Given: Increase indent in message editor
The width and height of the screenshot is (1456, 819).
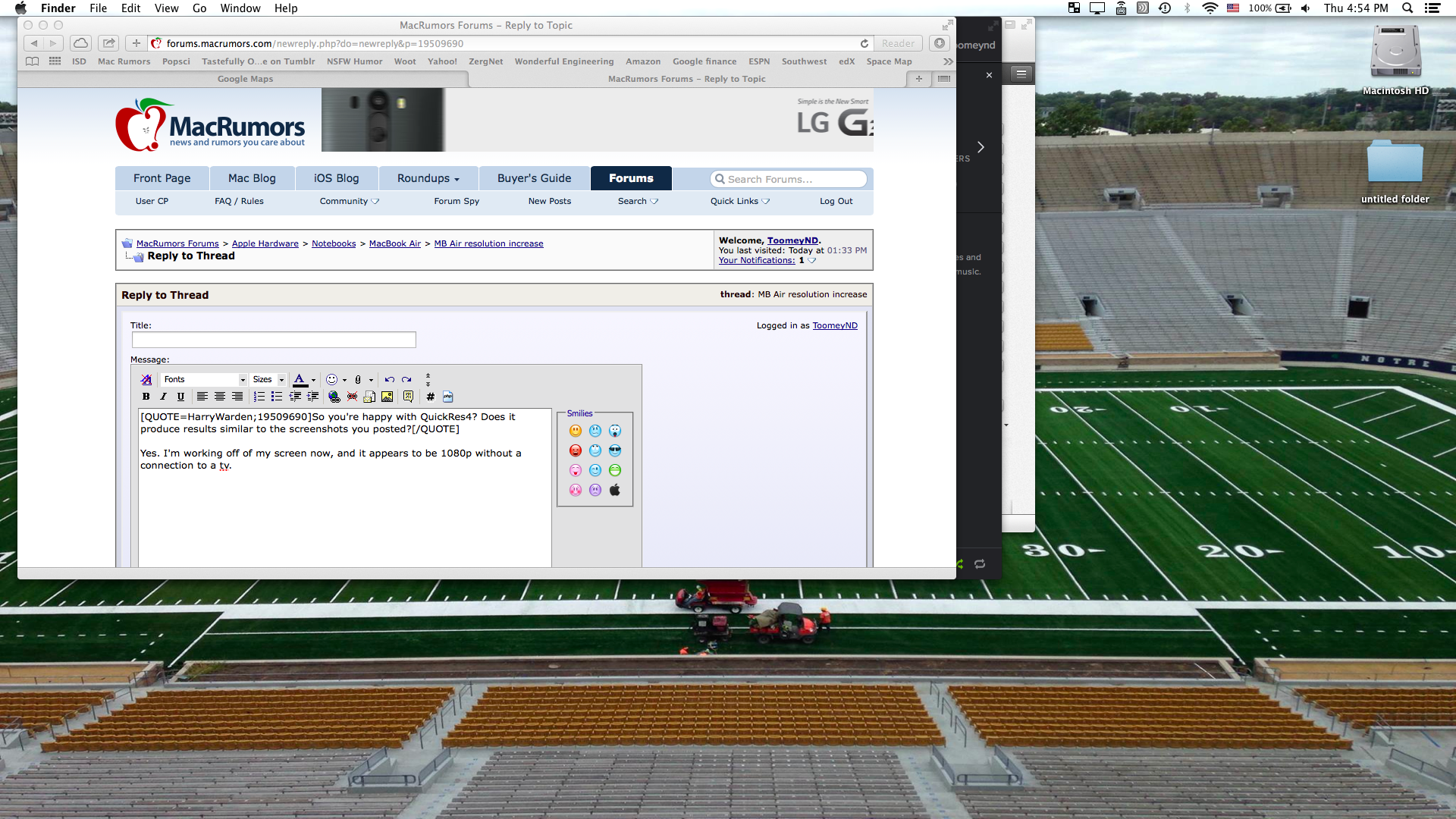Looking at the screenshot, I should click(312, 397).
